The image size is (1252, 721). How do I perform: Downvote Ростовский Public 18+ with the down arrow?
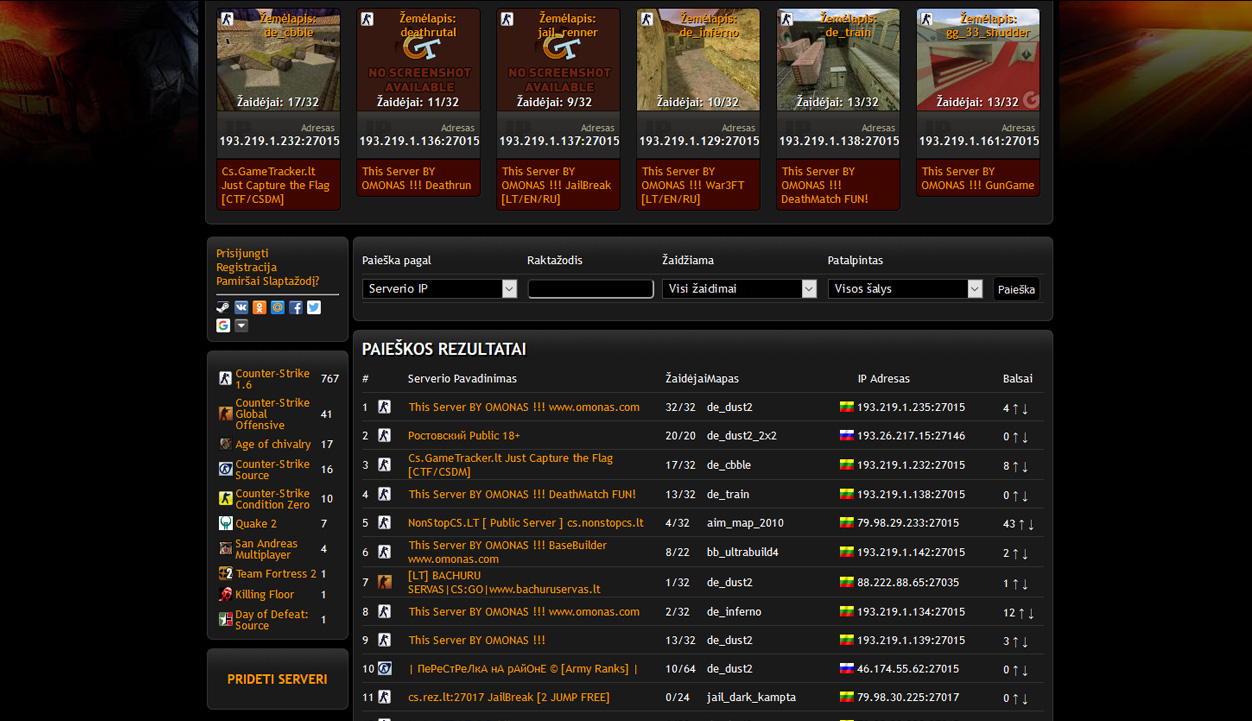(1025, 437)
